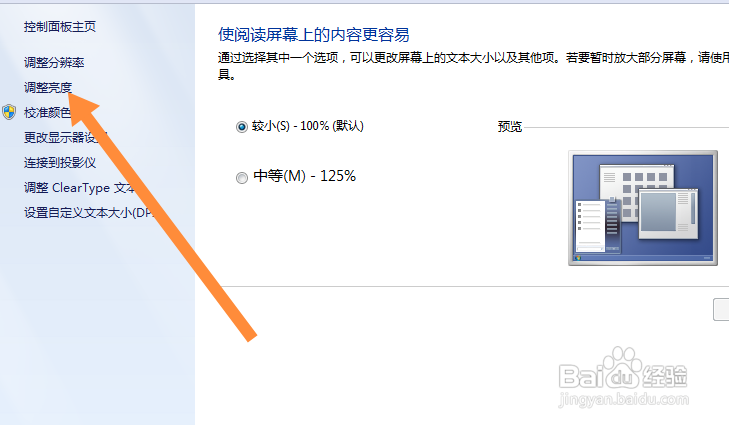Screen dimensions: 729x425
Task: Click the 较小(S) - 100% (默认) label text
Action: coord(308,126)
